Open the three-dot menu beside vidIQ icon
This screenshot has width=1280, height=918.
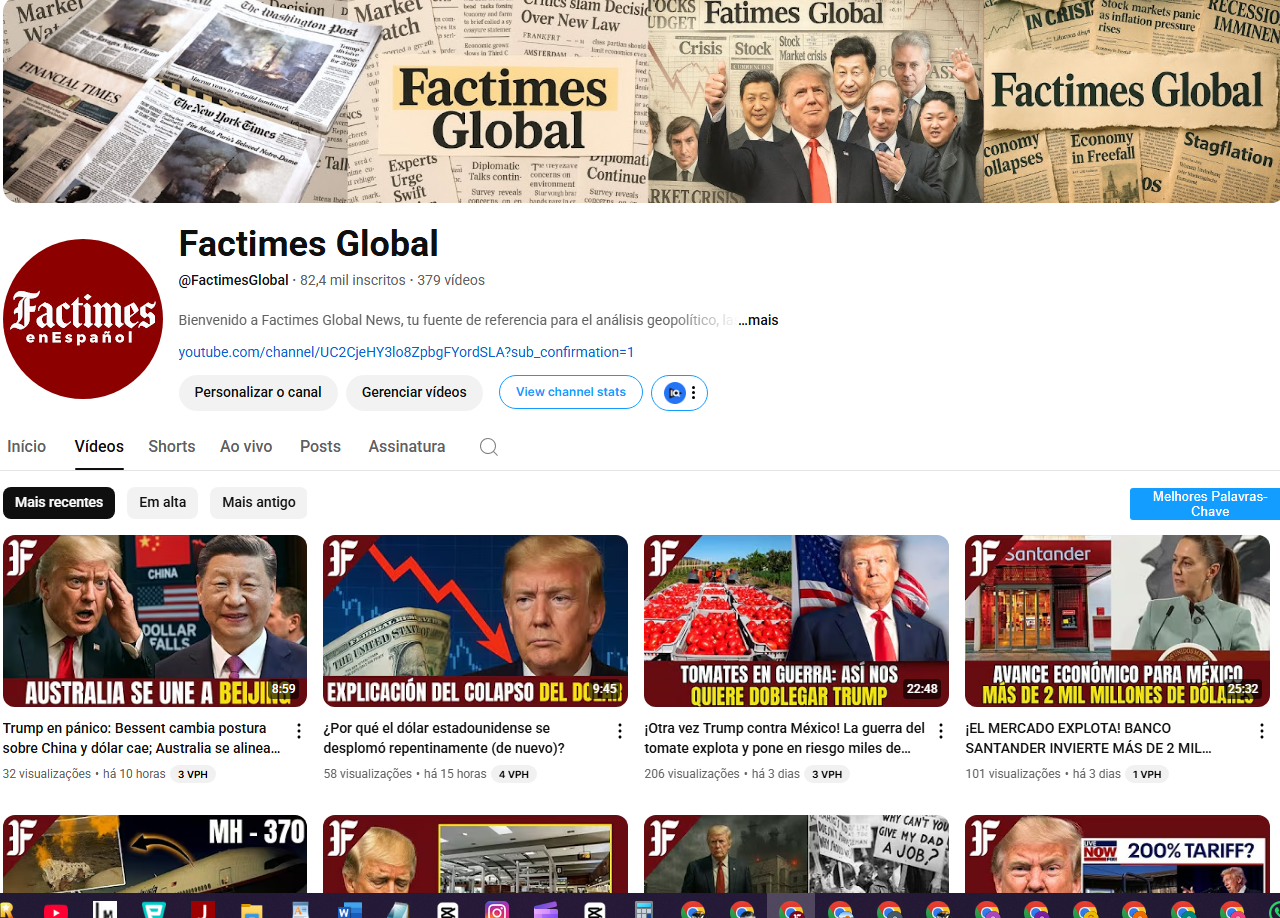694,393
